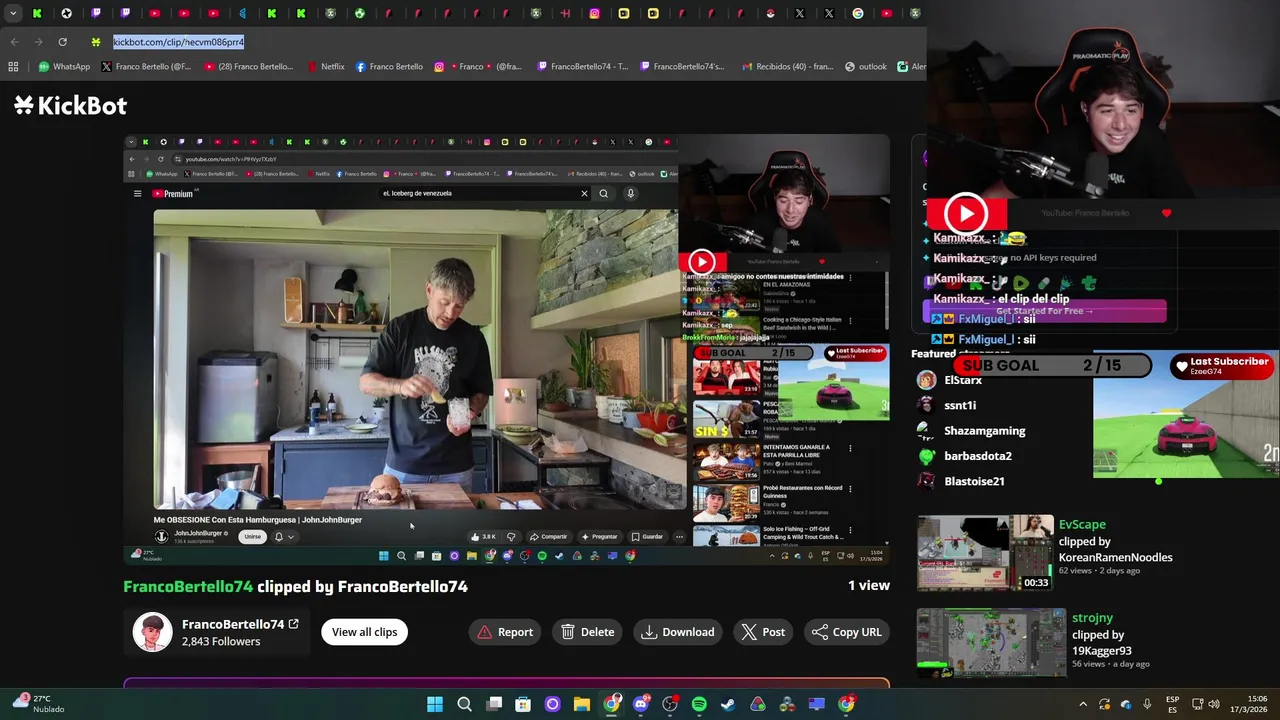Download the clip
The width and height of the screenshot is (1280, 720).
click(678, 632)
